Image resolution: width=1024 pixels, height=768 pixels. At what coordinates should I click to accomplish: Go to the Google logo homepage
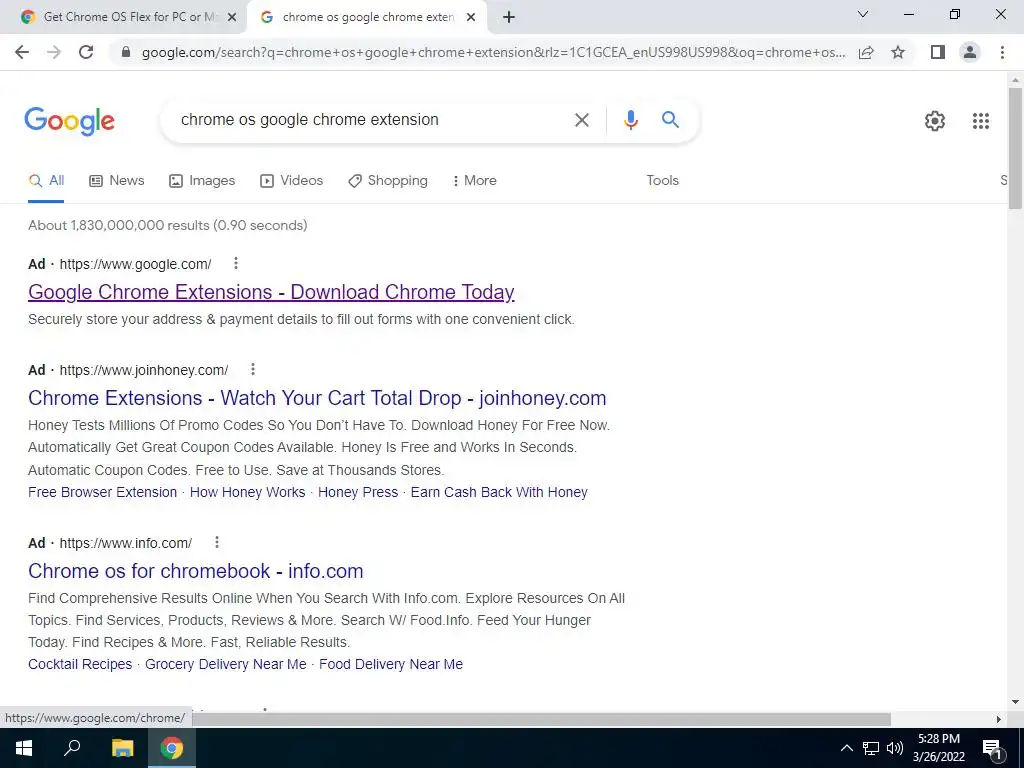pos(69,121)
